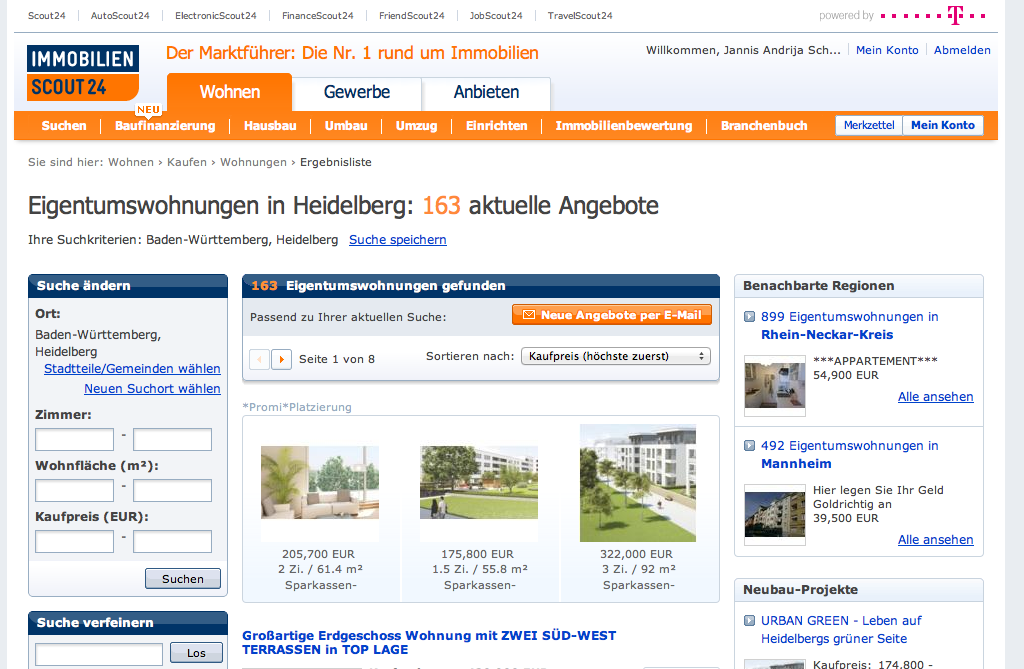The width and height of the screenshot is (1024, 669).
Task: Click Kaufen in the breadcrumb
Action: (187, 162)
